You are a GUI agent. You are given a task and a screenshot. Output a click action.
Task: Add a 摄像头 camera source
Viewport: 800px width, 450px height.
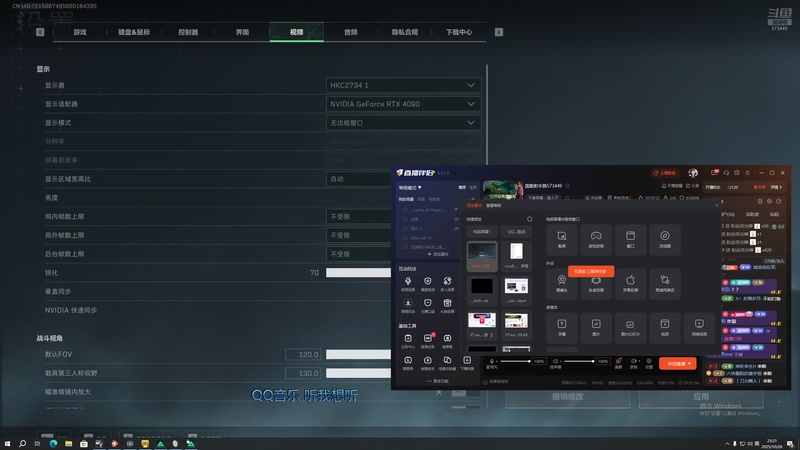tap(561, 283)
